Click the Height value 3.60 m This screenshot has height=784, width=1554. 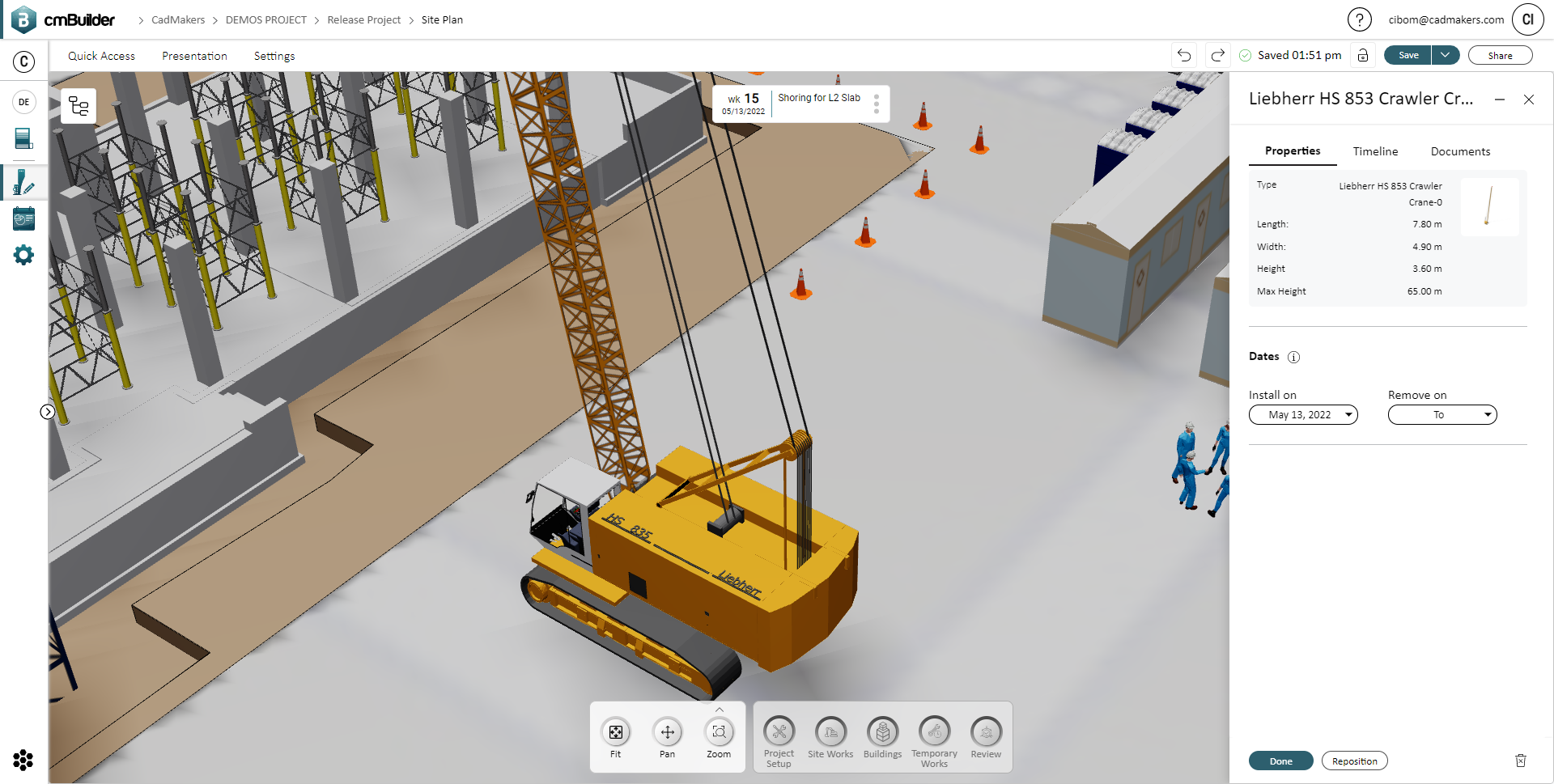pyautogui.click(x=1427, y=269)
